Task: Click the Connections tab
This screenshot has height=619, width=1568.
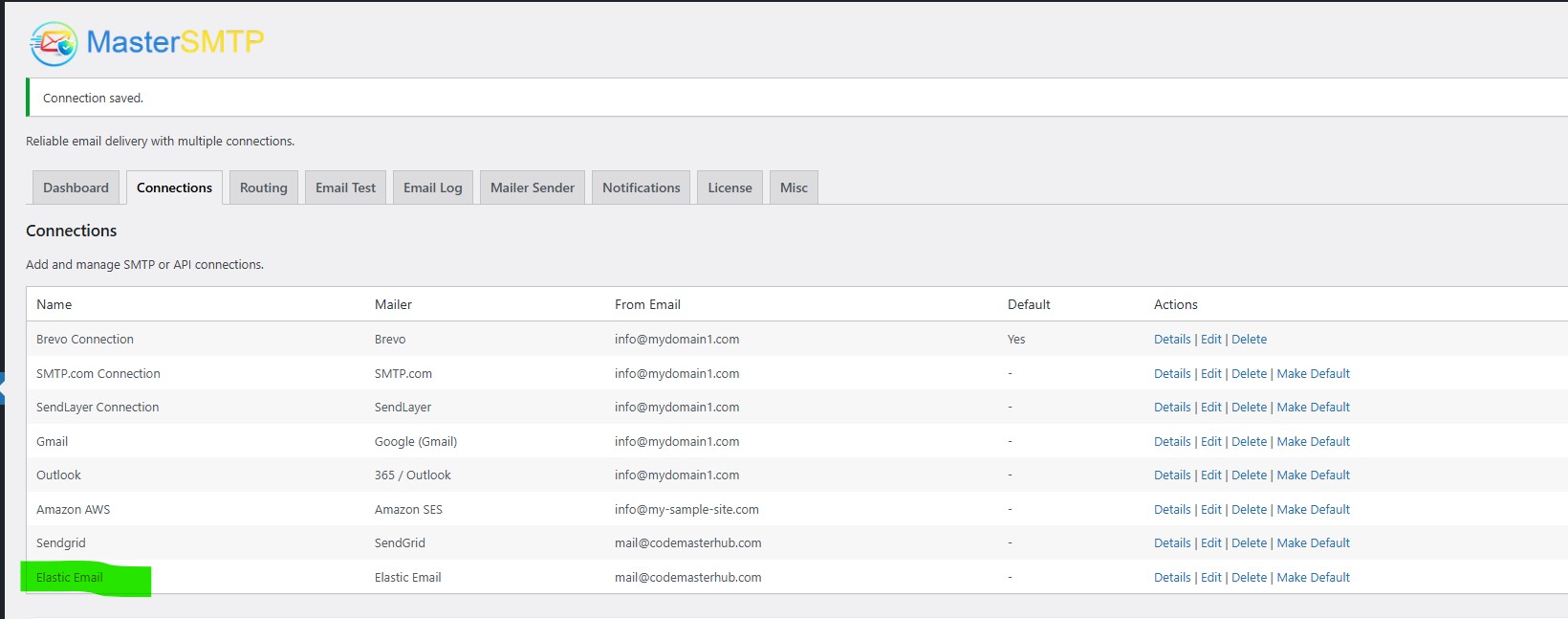Action: [174, 188]
